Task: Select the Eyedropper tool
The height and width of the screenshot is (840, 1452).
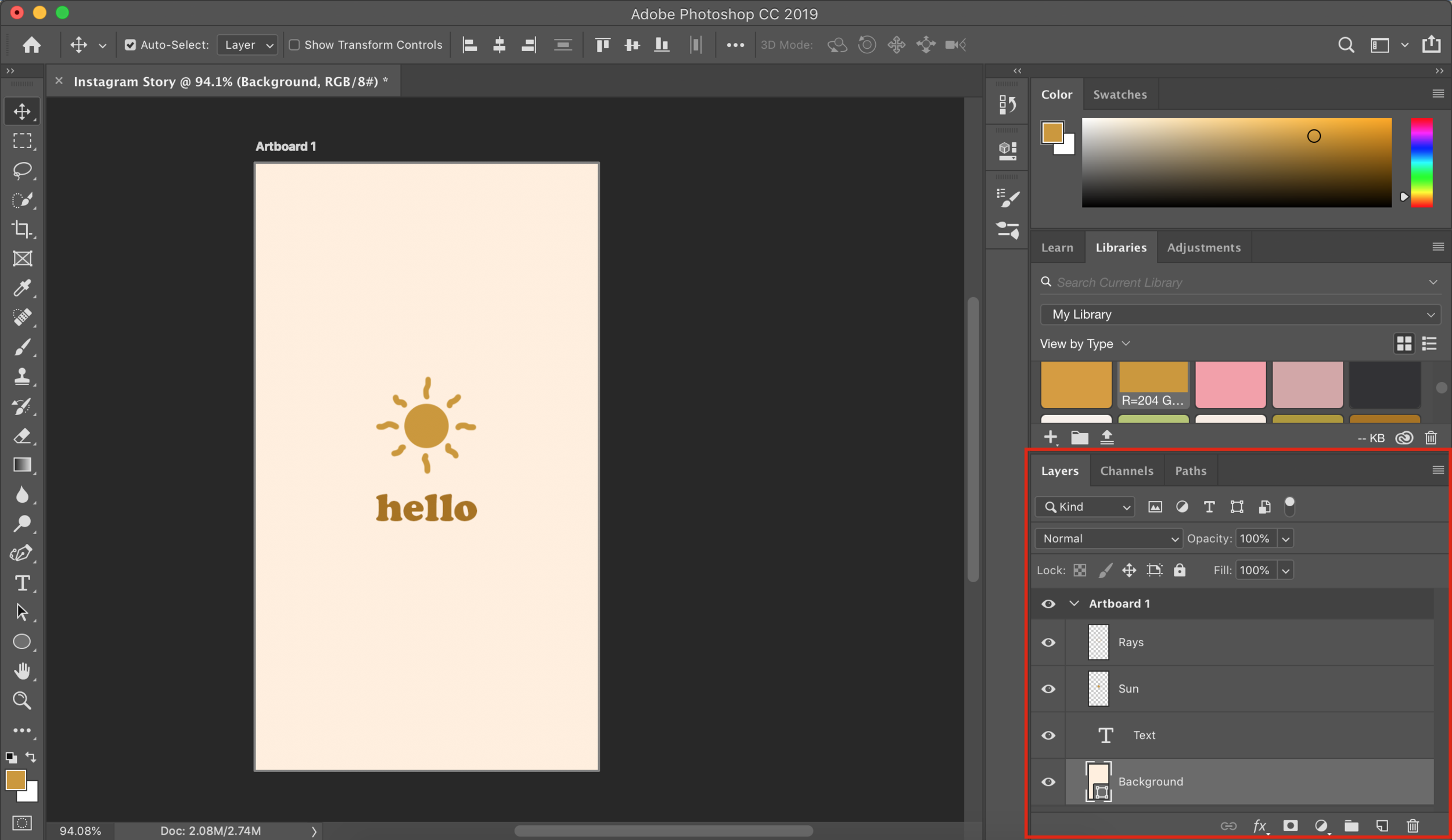Action: (22, 288)
